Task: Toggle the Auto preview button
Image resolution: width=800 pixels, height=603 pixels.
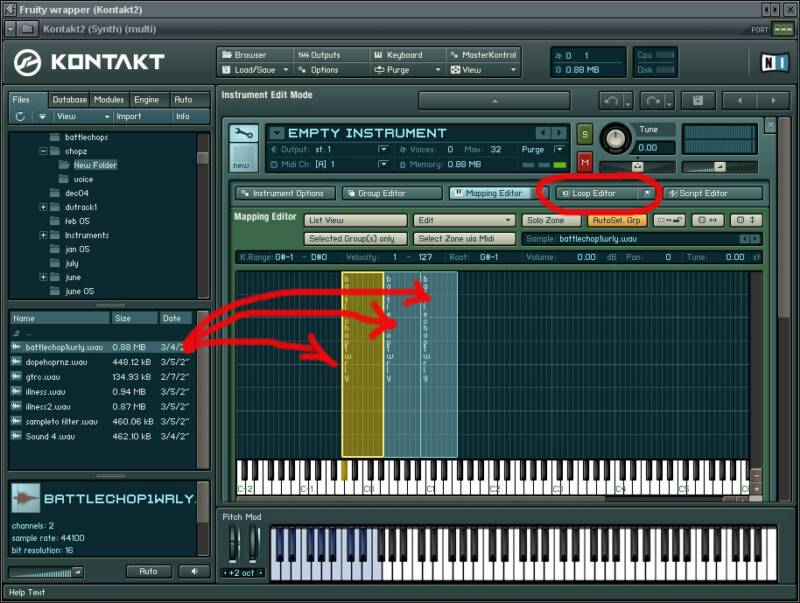Action: tap(148, 571)
